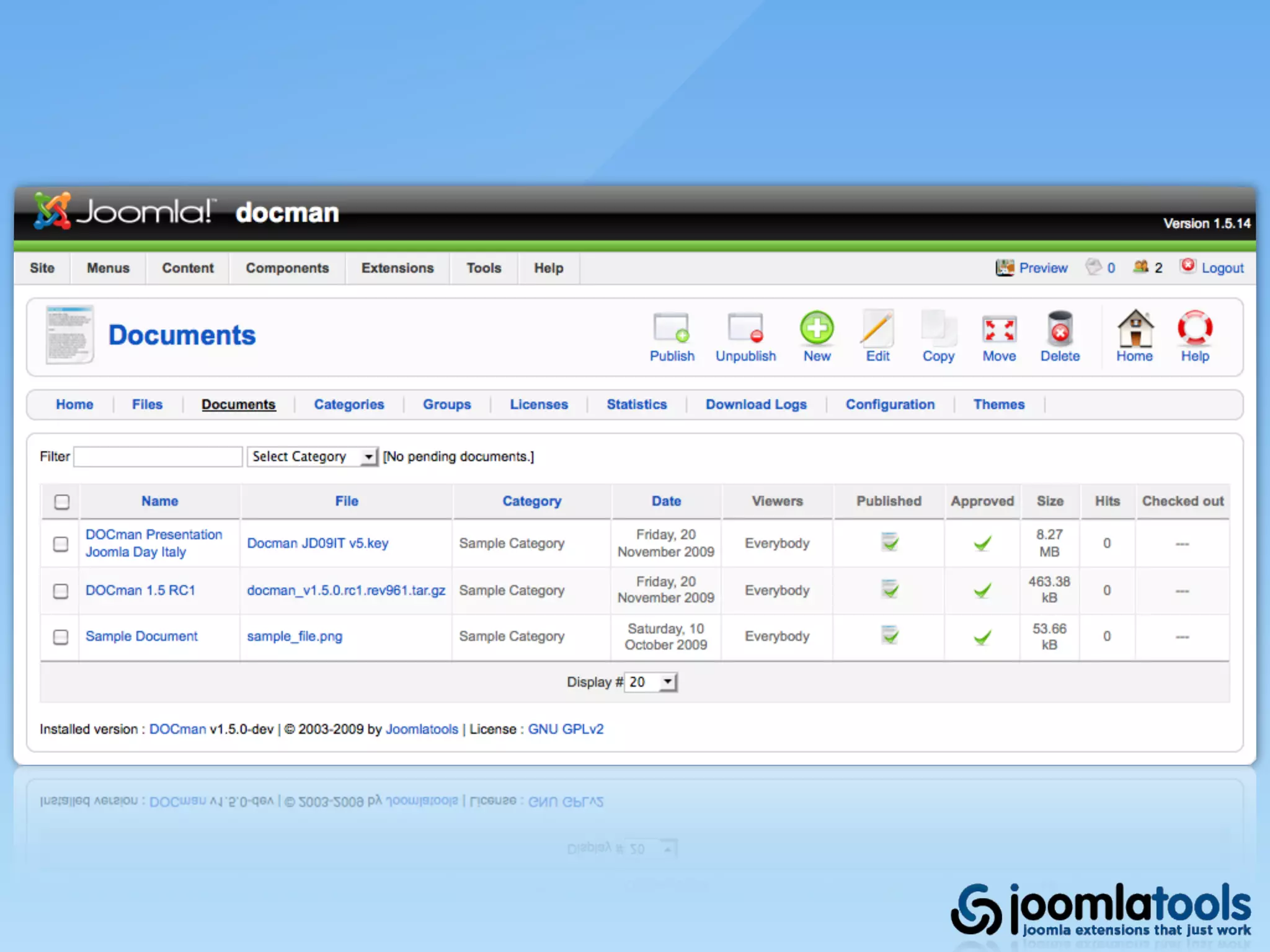Open the Statistics tab
The width and height of the screenshot is (1270, 952).
tap(636, 405)
